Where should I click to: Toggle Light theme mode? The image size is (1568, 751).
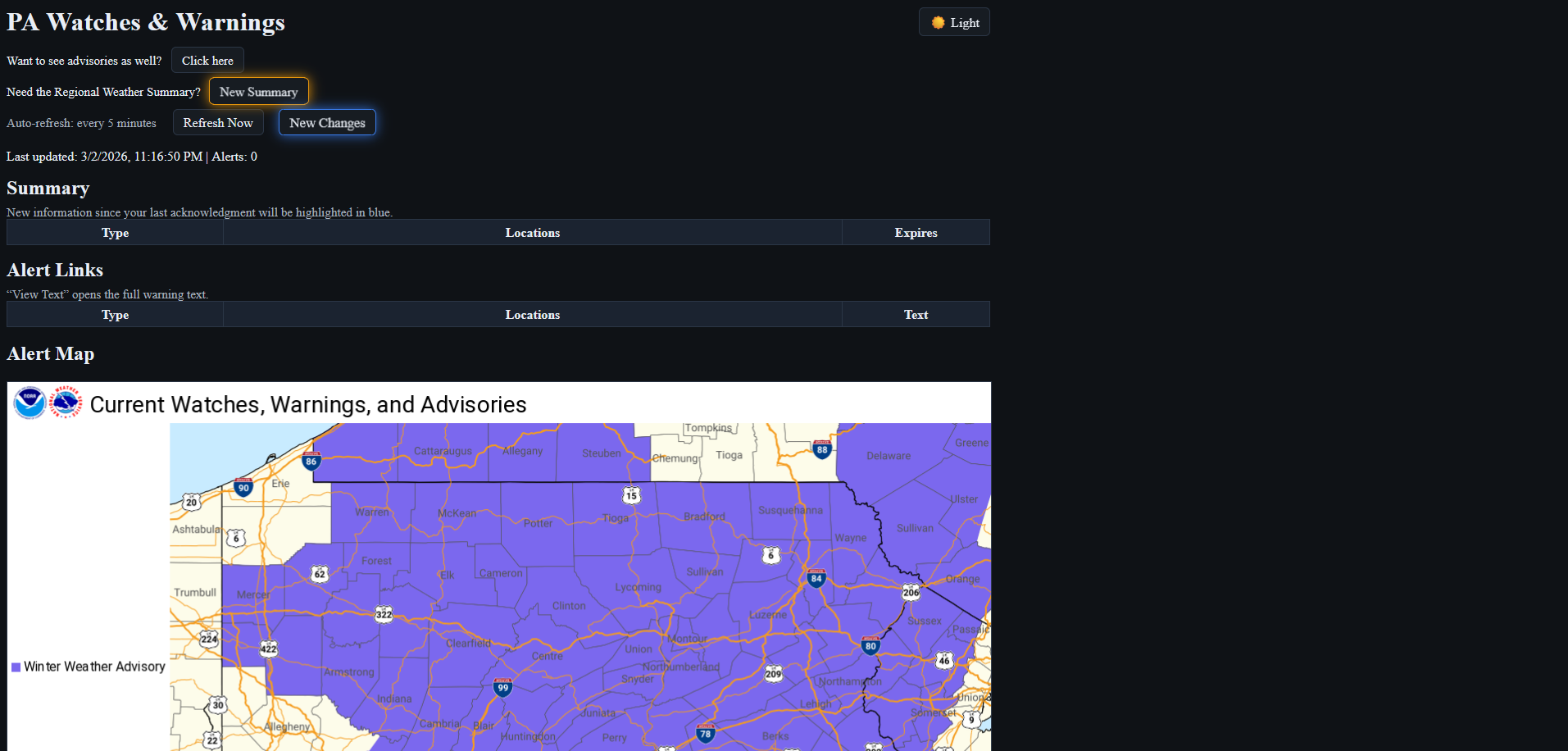[x=953, y=22]
